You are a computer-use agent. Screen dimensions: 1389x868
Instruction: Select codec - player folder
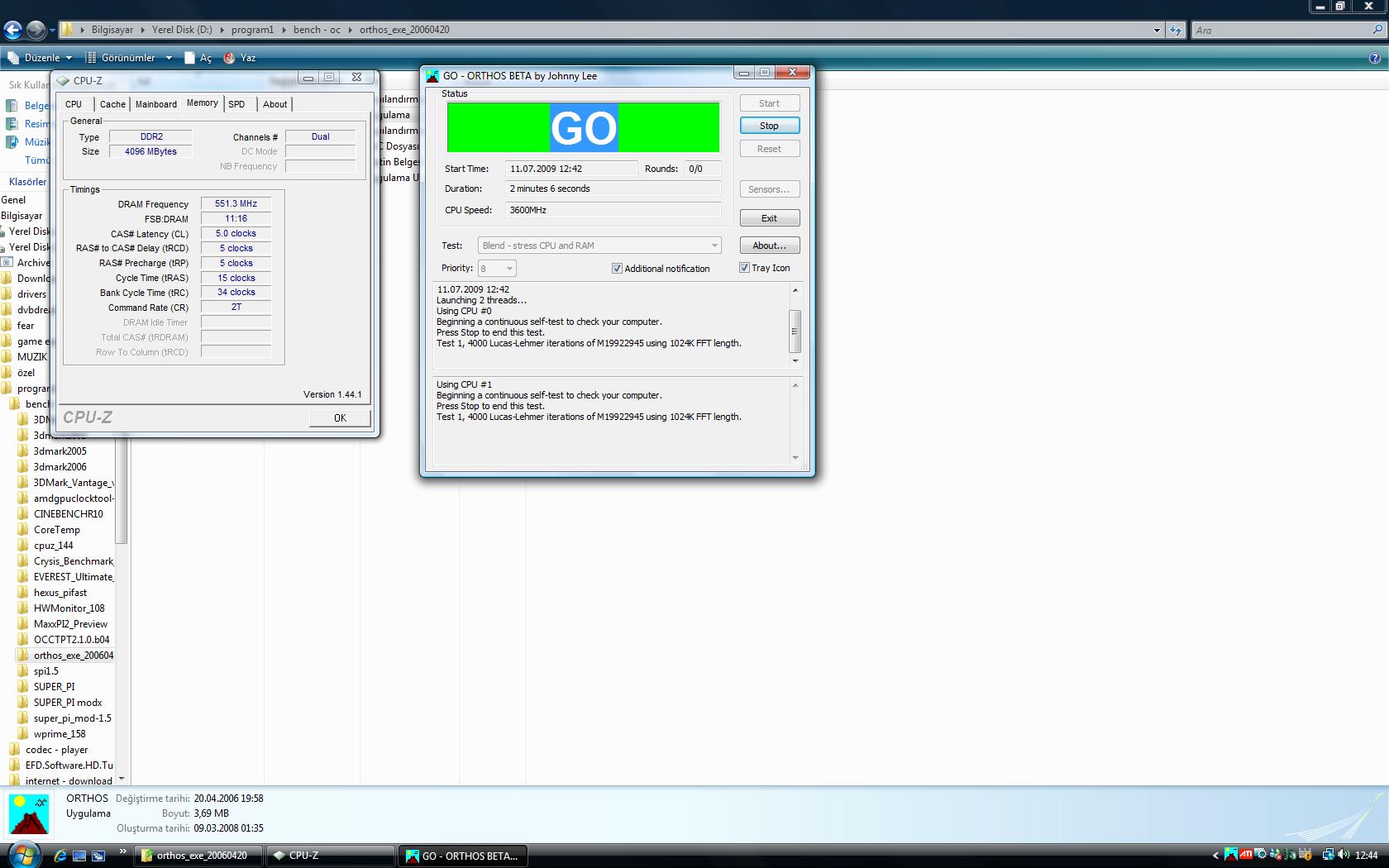point(56,750)
